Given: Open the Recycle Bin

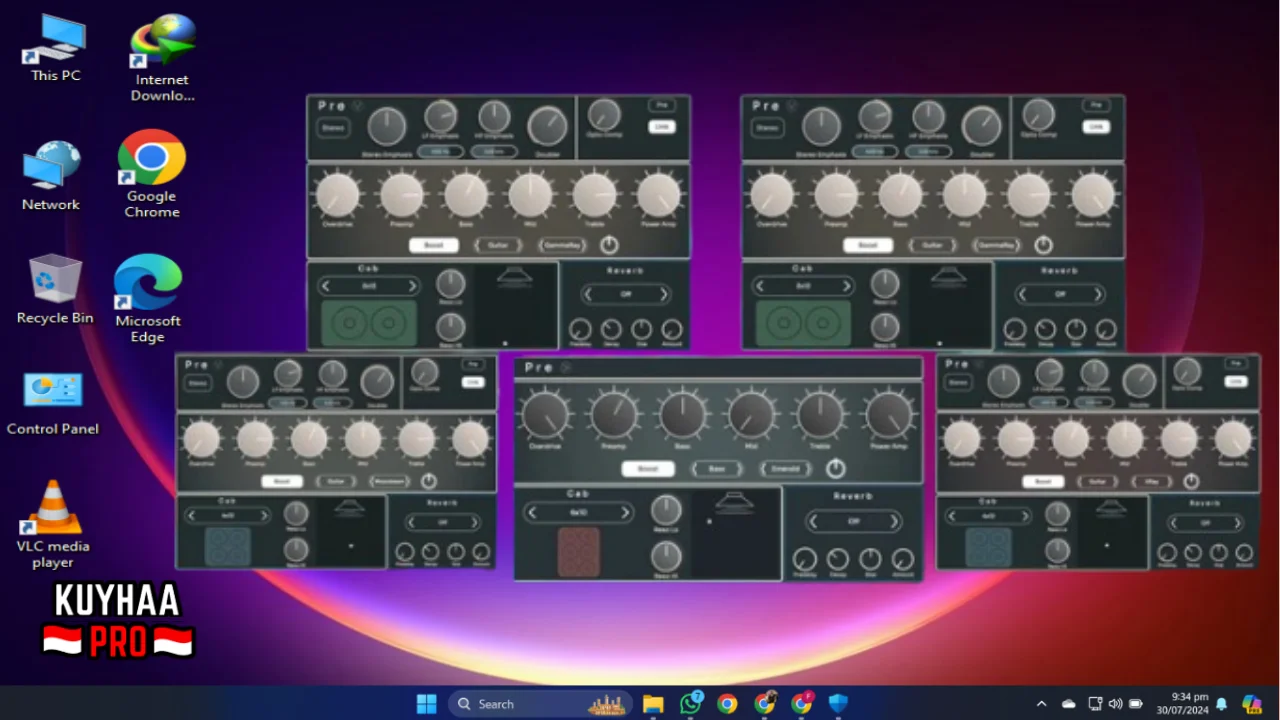Looking at the screenshot, I should [x=55, y=289].
